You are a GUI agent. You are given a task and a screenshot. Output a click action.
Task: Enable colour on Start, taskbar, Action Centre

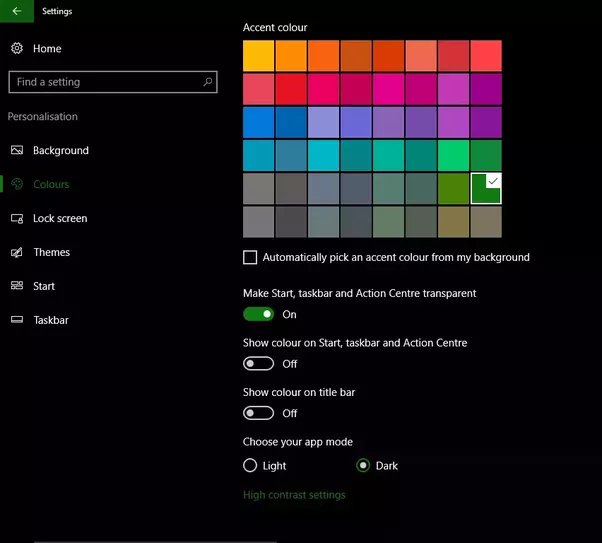click(x=258, y=363)
